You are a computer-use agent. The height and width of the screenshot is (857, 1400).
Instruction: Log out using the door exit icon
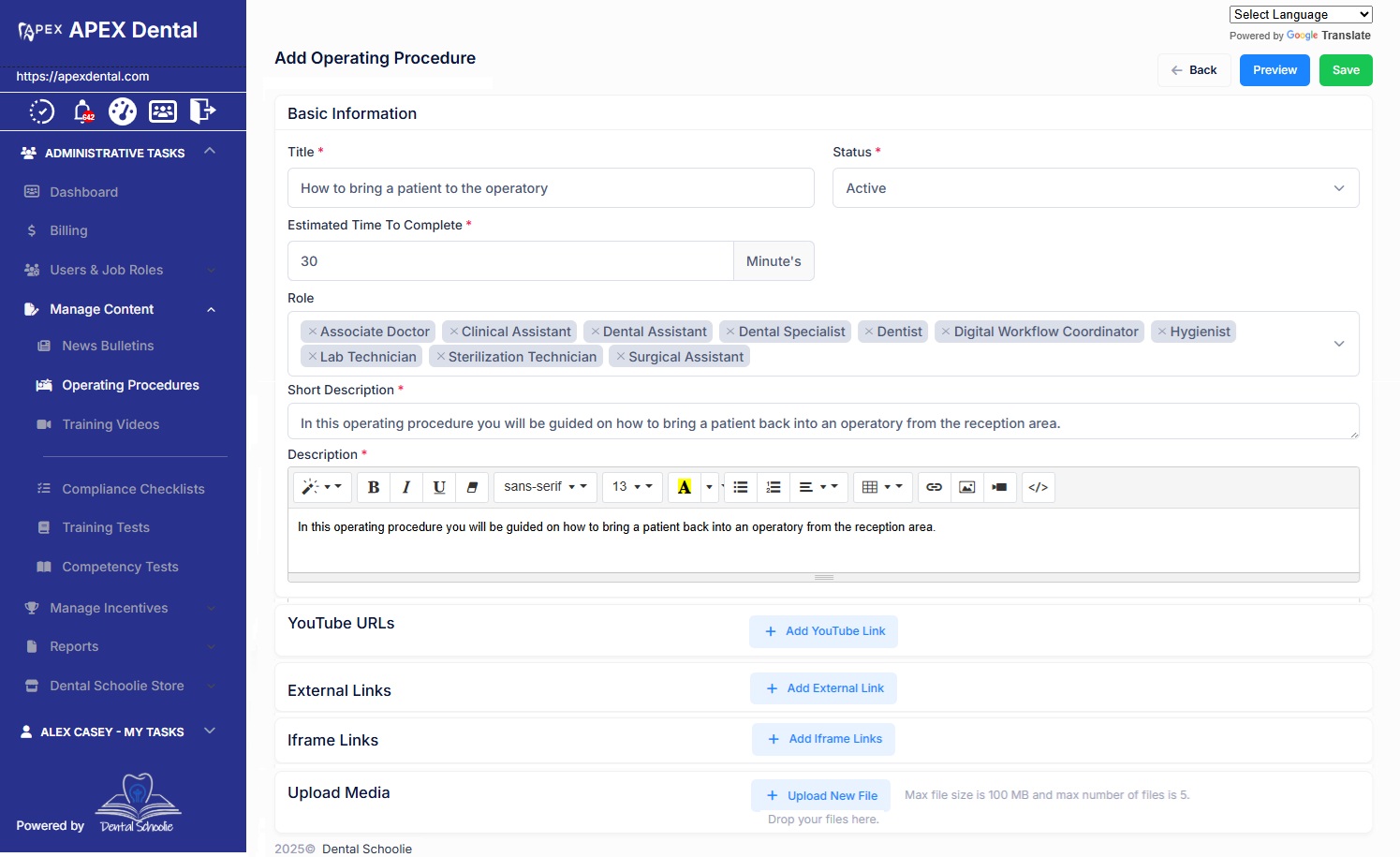coord(202,111)
